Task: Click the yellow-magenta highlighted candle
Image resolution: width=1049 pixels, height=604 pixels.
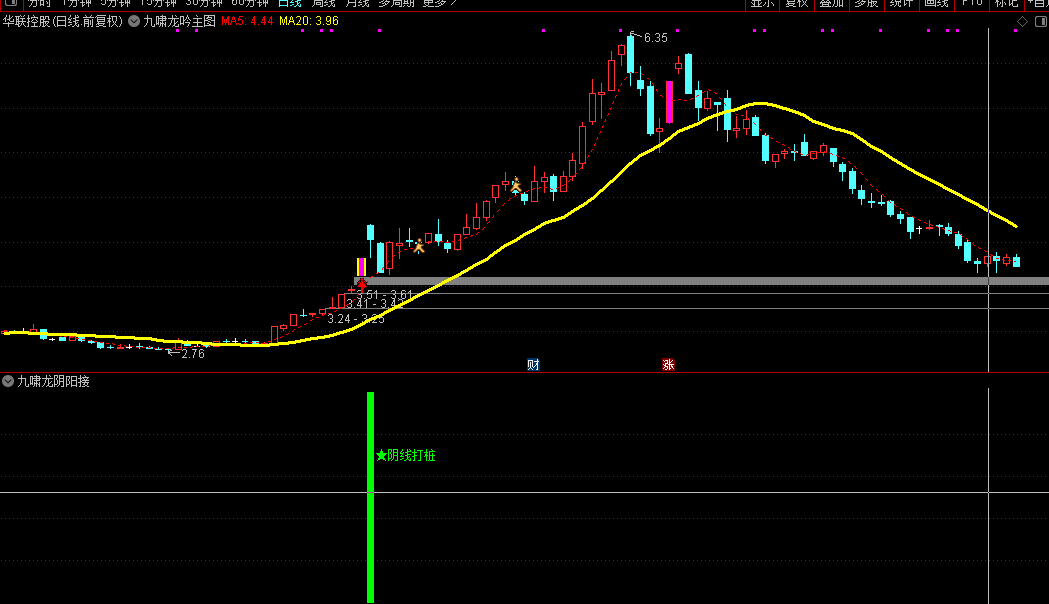Action: coord(361,267)
